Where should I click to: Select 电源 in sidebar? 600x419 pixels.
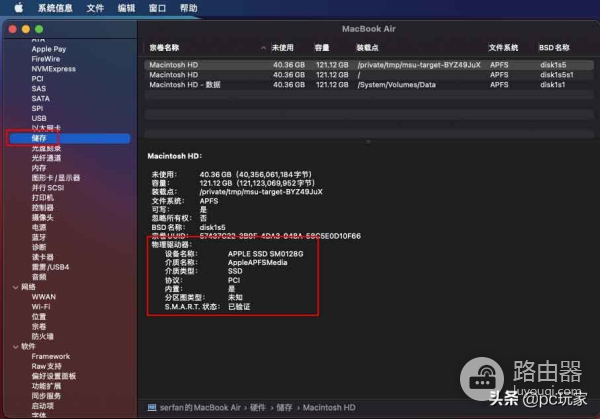tap(39, 227)
